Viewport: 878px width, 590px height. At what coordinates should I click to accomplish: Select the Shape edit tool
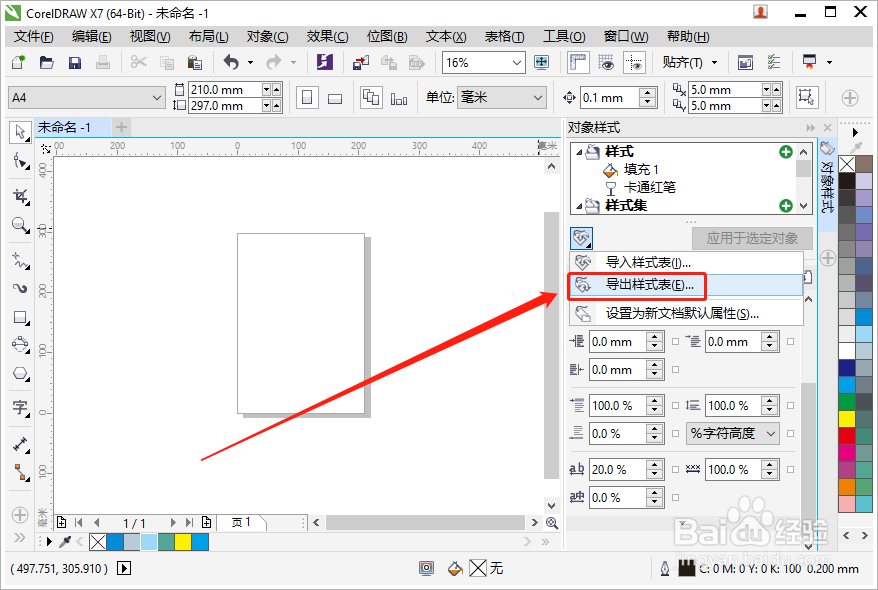click(x=20, y=162)
